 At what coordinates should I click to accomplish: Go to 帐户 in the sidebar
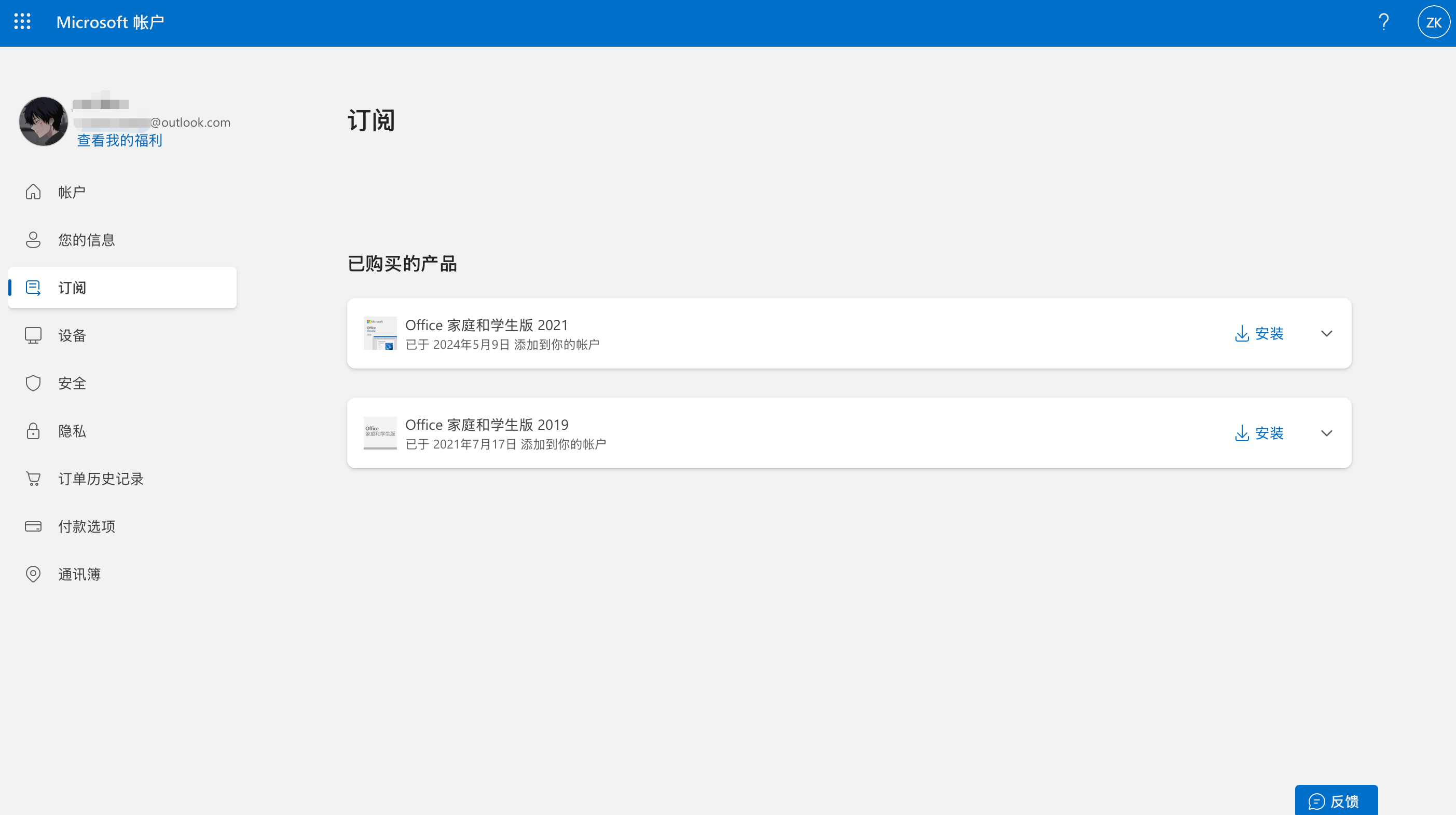tap(122, 192)
